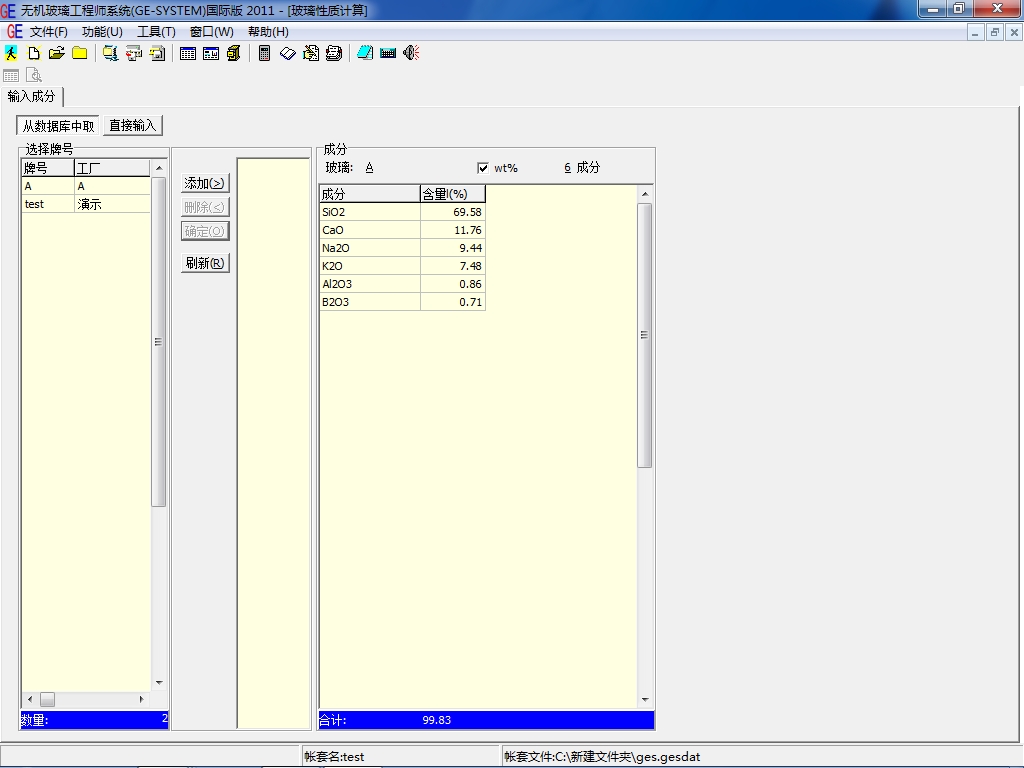Click composition table scroll up arrow
Image resolution: width=1024 pixels, height=768 pixels.
pos(645,194)
